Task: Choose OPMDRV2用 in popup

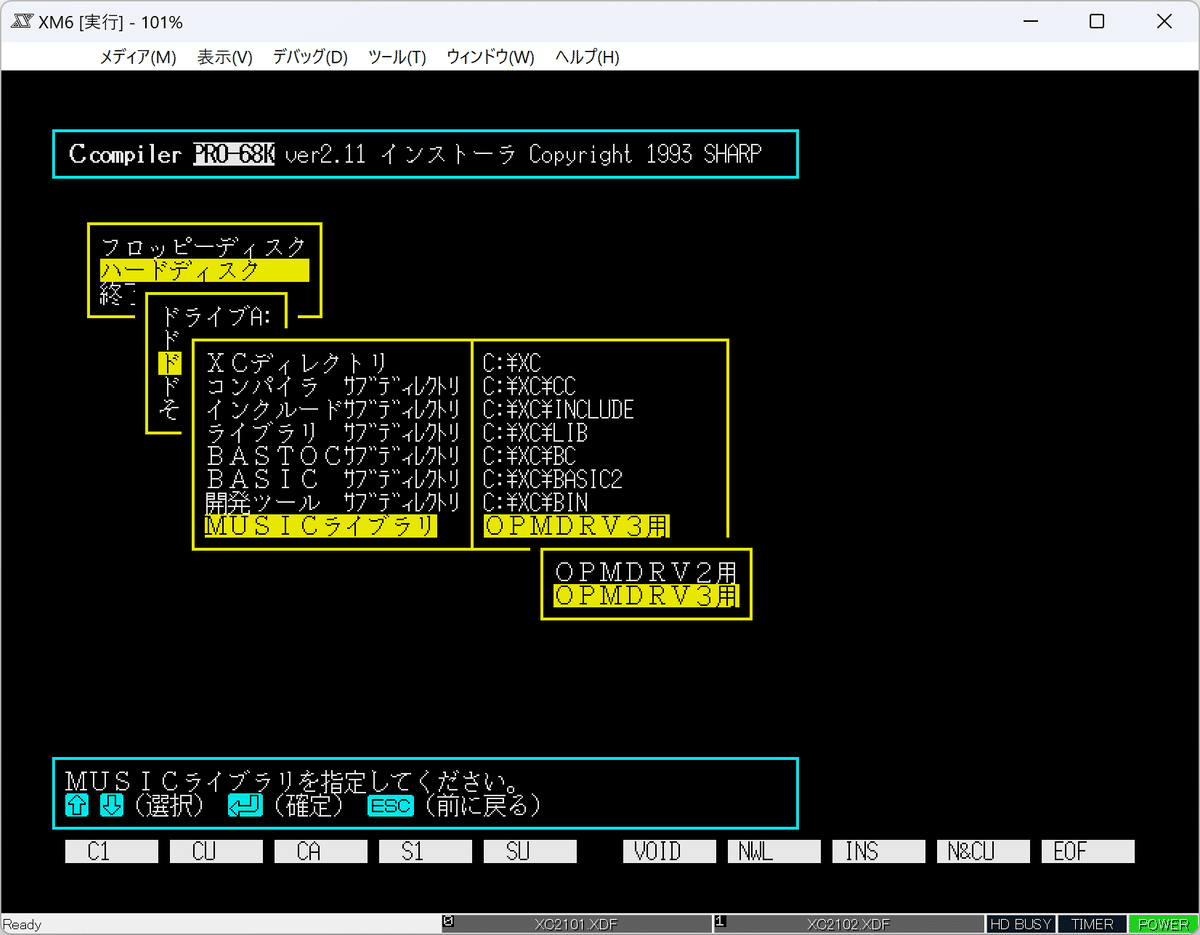Action: 646,572
